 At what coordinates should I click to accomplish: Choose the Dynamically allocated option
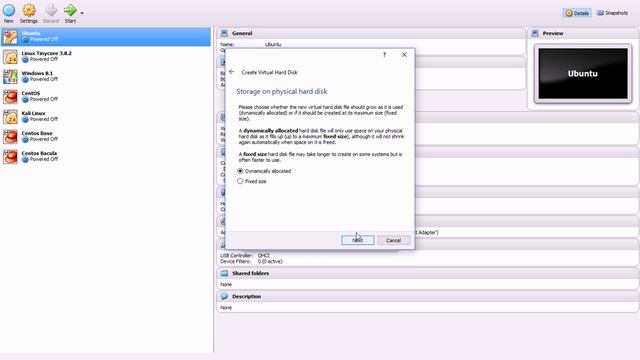click(x=264, y=171)
